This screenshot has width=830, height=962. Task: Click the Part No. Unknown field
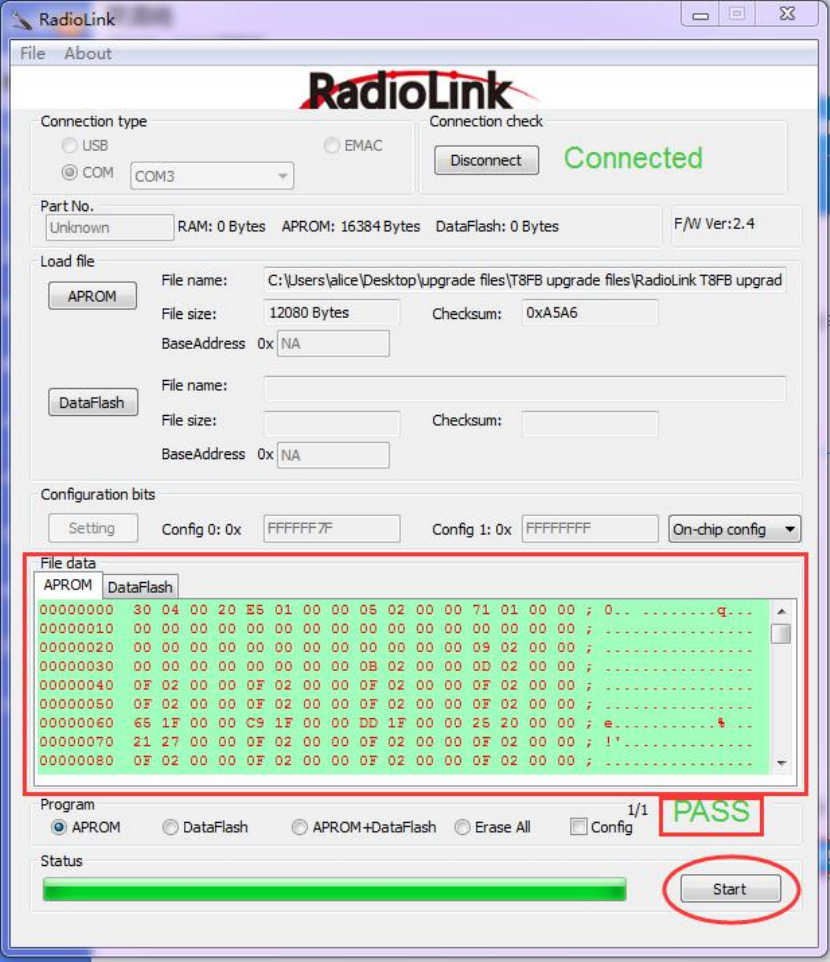[109, 228]
